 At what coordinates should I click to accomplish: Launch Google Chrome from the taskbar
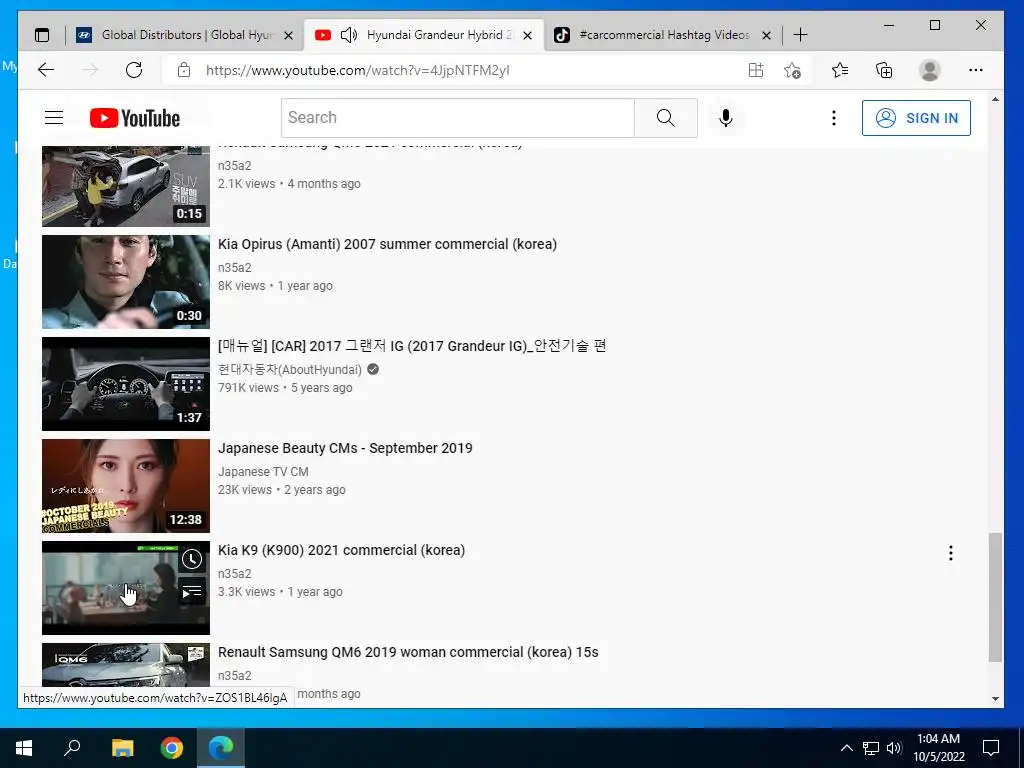172,748
